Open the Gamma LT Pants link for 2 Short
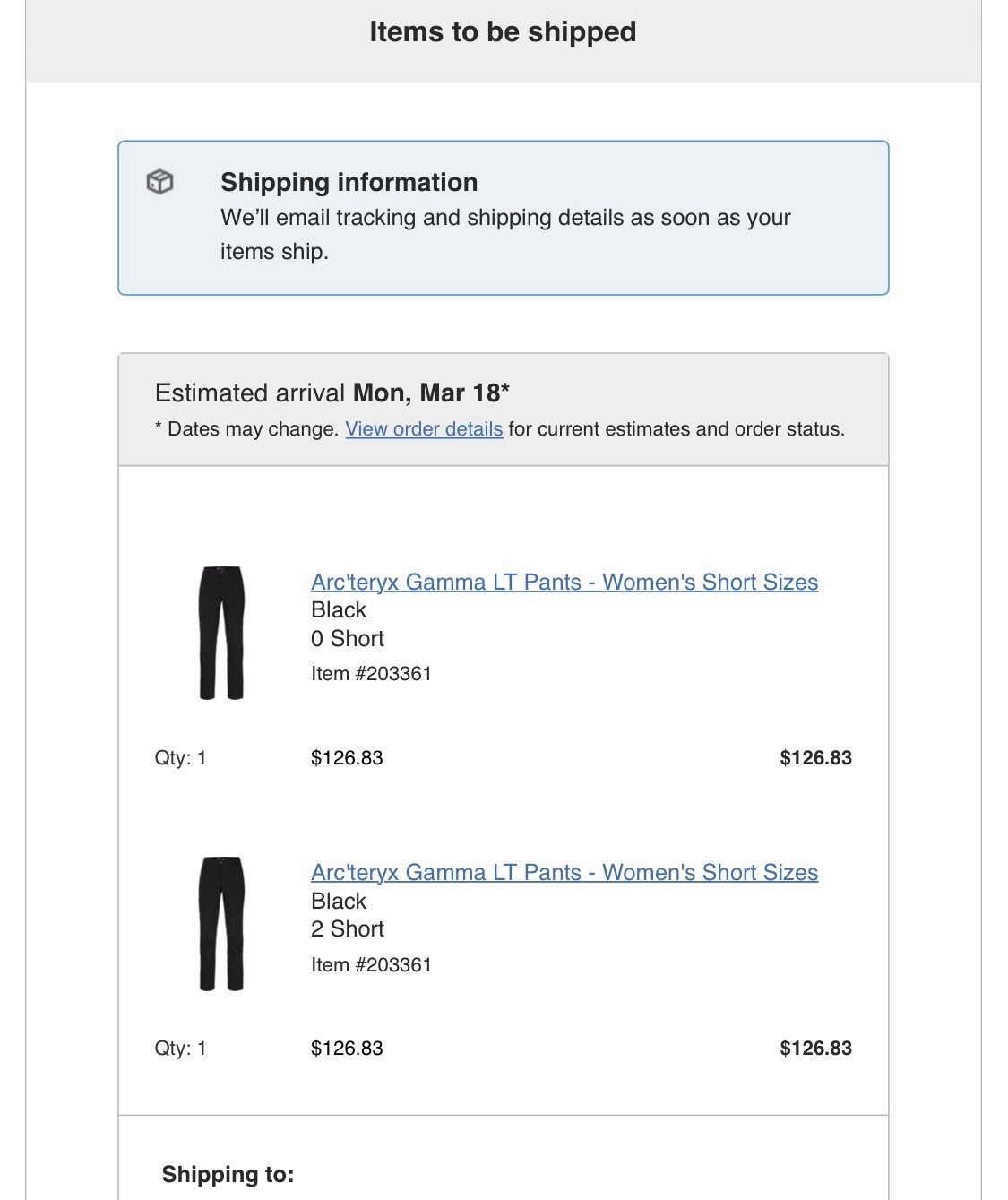 (564, 872)
